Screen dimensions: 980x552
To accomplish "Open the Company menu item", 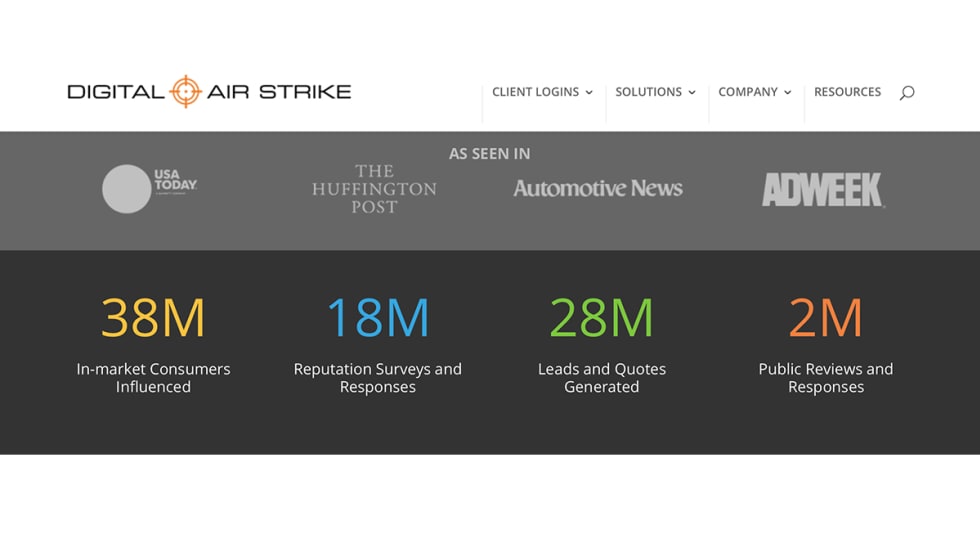I will tap(747, 92).
